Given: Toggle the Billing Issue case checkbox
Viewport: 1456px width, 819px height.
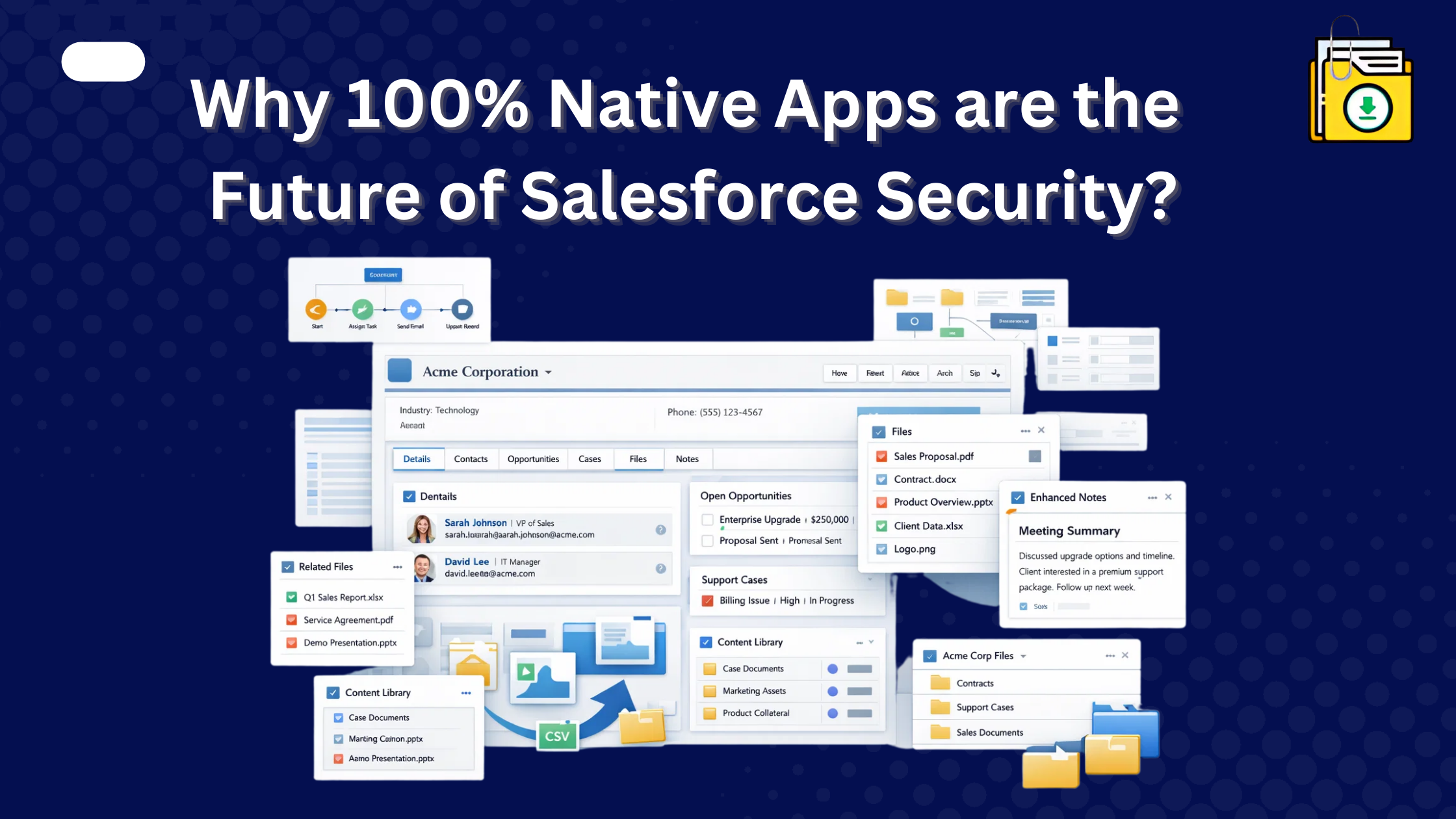Looking at the screenshot, I should [x=707, y=601].
